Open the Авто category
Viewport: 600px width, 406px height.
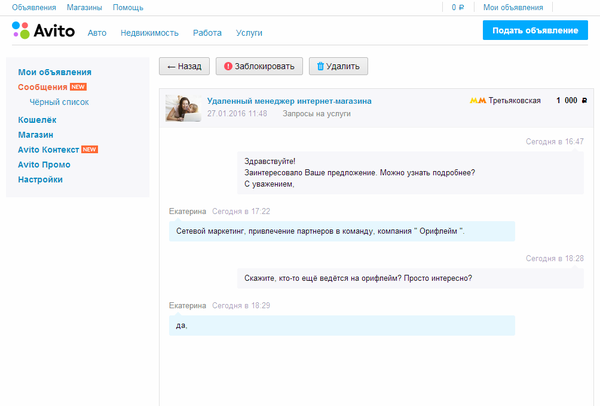(x=97, y=33)
